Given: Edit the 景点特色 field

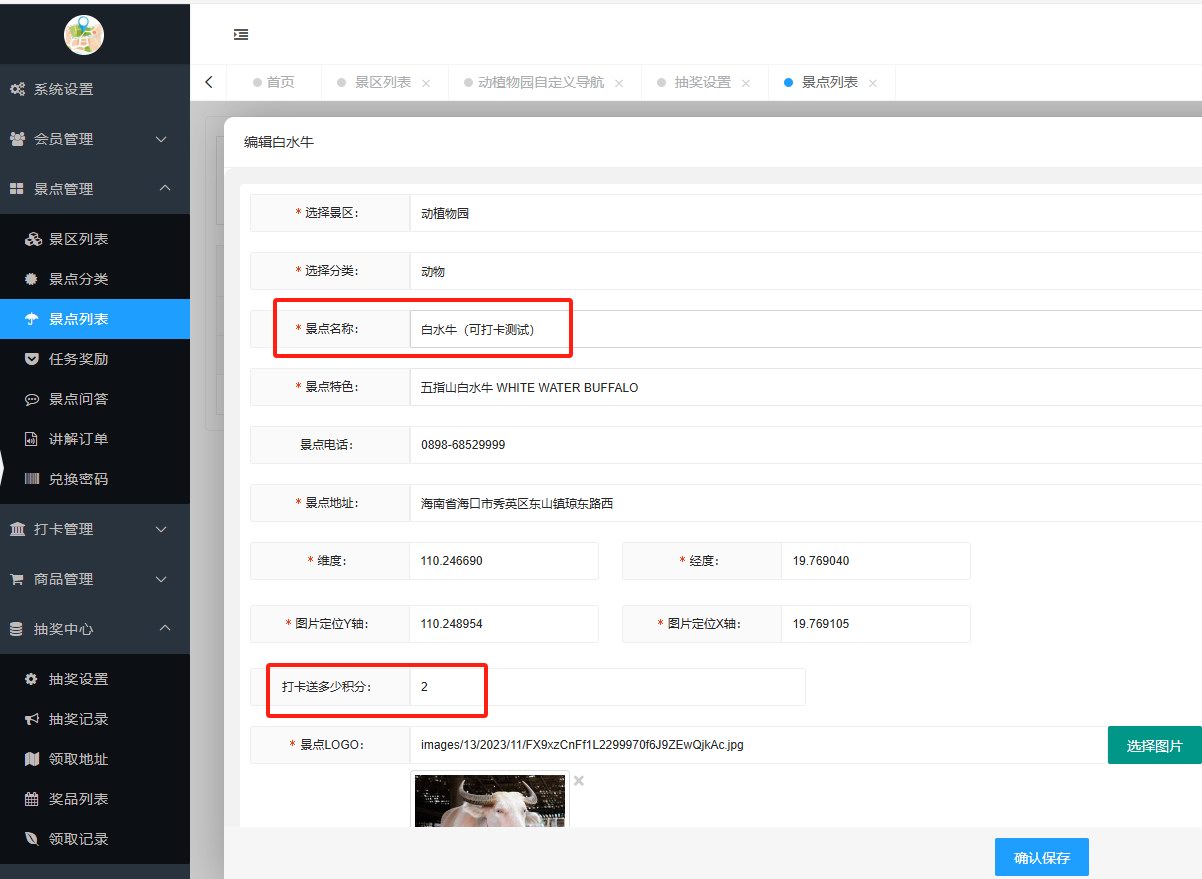Looking at the screenshot, I should point(805,387).
